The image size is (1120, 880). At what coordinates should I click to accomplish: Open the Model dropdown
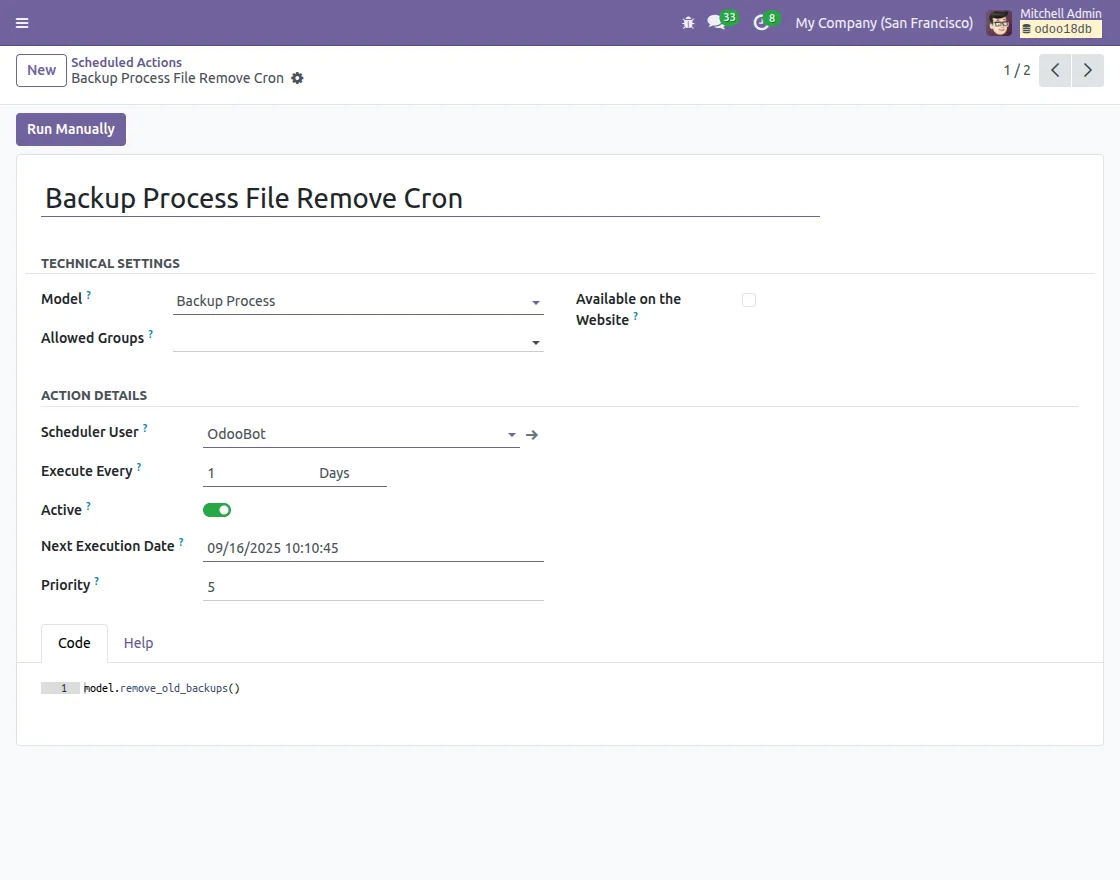click(x=536, y=302)
